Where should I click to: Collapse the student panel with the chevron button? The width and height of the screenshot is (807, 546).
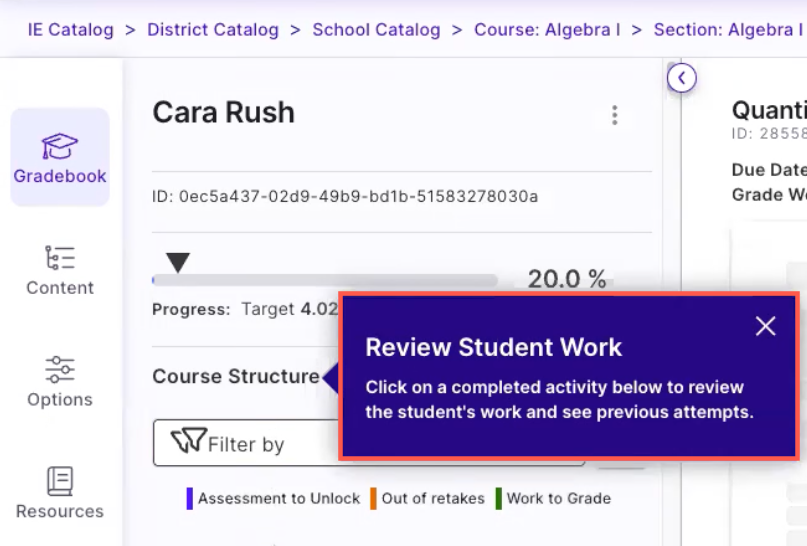coord(681,78)
